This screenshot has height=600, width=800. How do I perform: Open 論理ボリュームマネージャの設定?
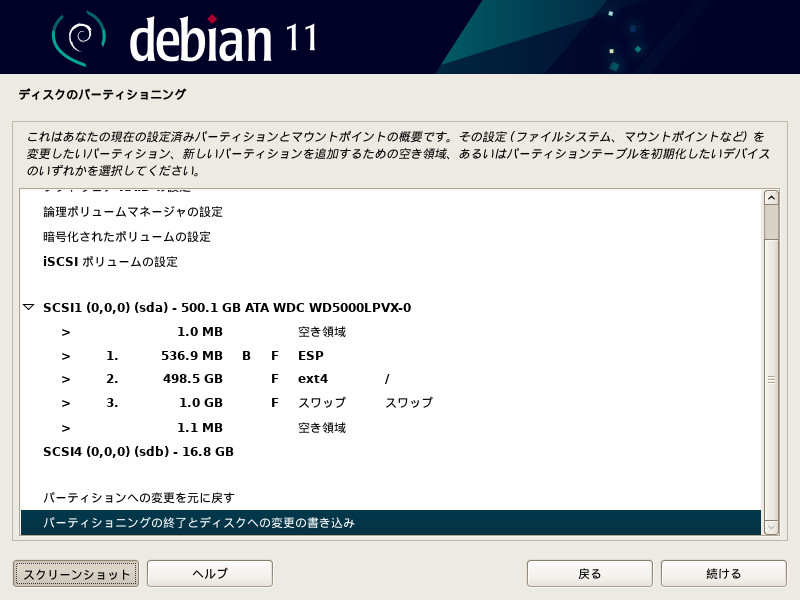point(132,212)
